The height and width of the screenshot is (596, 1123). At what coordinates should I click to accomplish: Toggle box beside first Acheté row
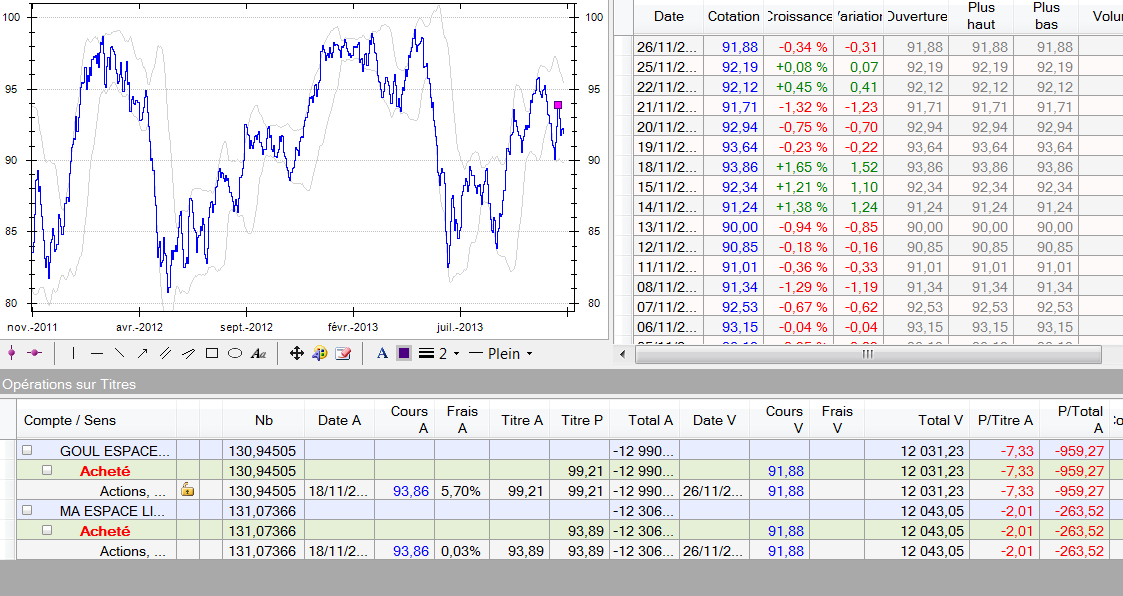coord(47,471)
